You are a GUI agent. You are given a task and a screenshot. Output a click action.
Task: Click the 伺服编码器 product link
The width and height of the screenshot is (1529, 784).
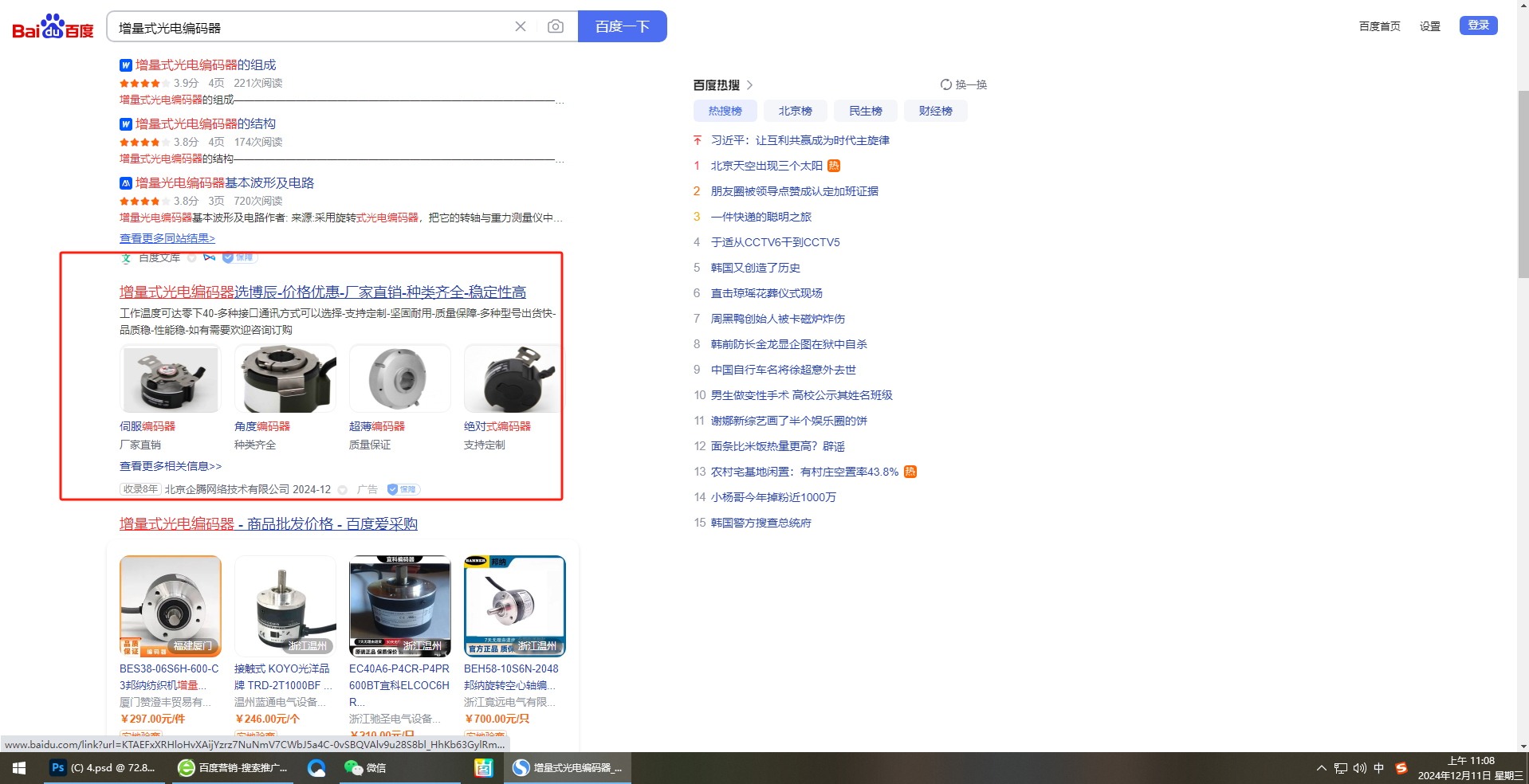[147, 426]
